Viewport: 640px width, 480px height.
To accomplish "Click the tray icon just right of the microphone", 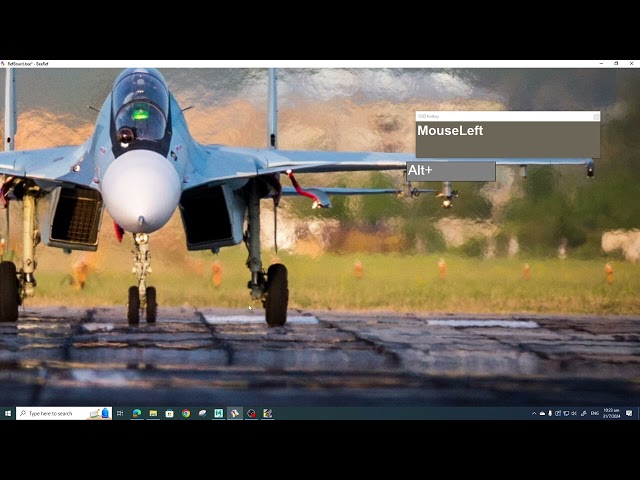I will pyautogui.click(x=558, y=413).
